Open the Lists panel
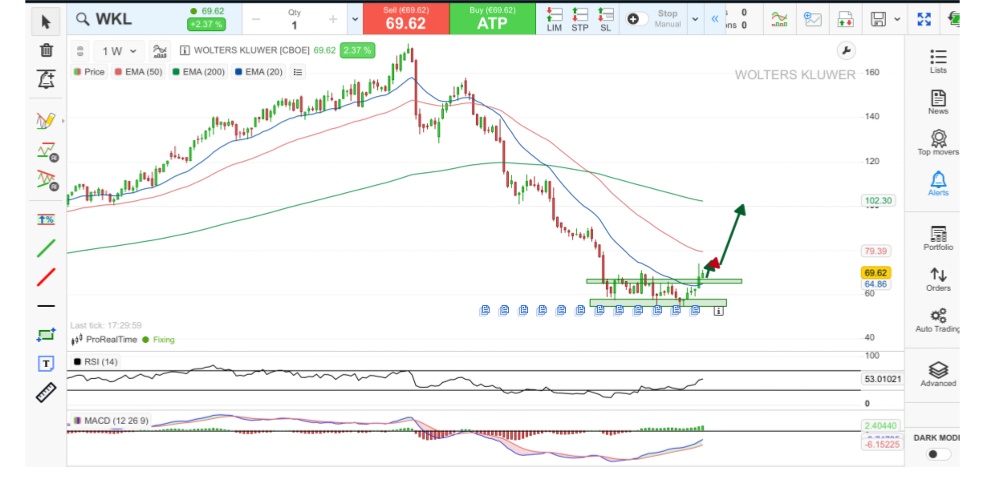Screen dimensions: 1002x494 pos(938,61)
